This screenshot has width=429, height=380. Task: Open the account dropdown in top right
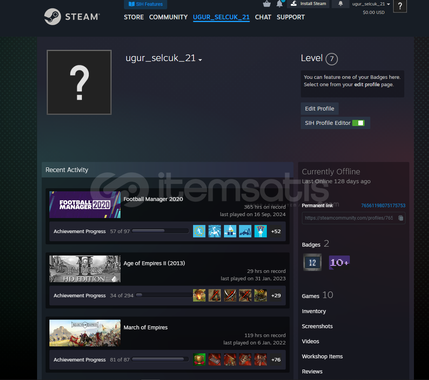click(371, 4)
